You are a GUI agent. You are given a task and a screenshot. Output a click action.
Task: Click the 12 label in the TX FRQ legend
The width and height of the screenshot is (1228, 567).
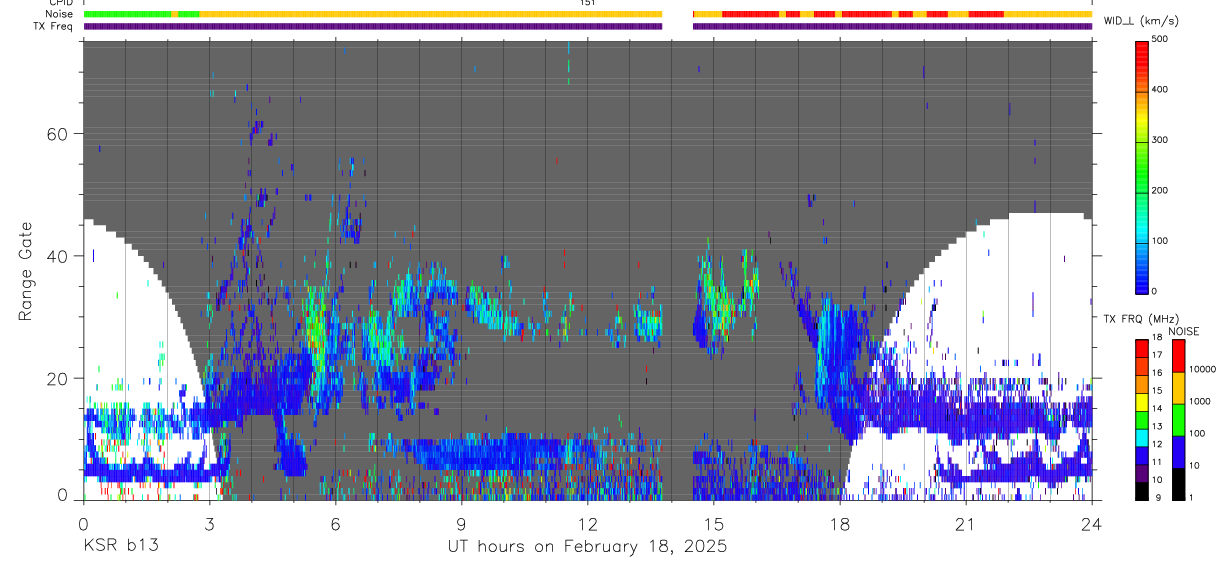[1157, 444]
